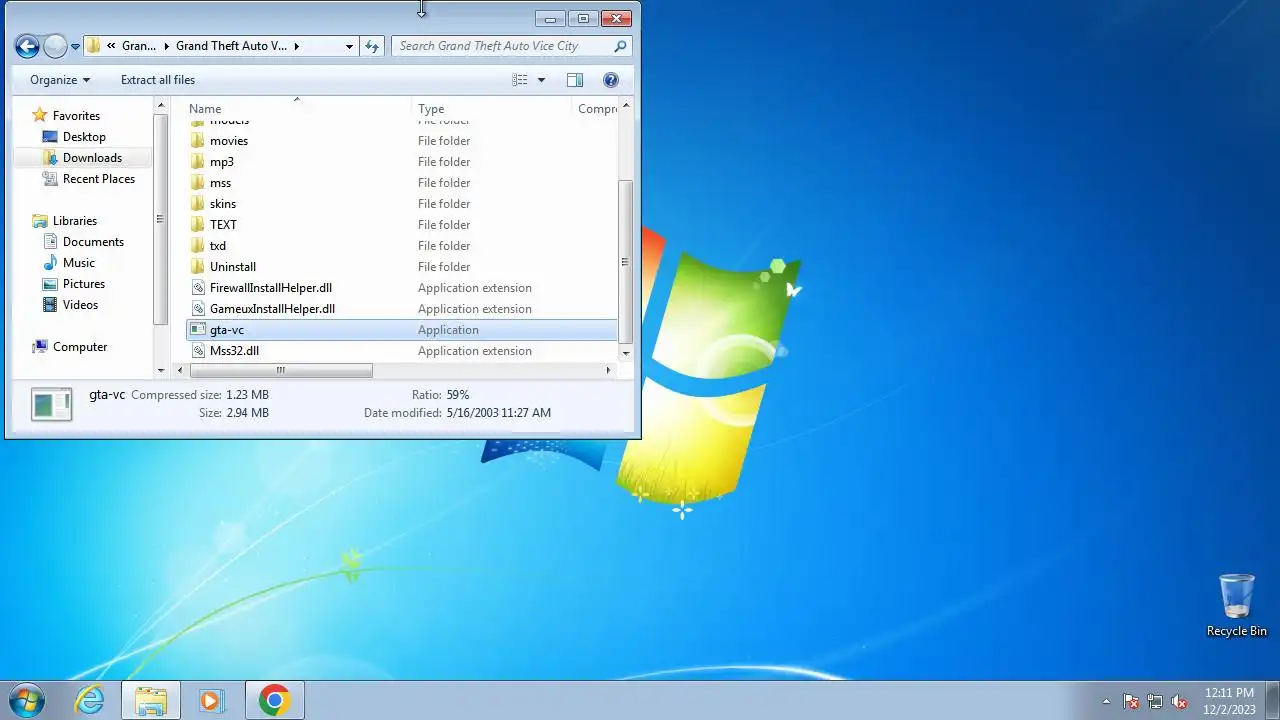
Task: Click the taskbar clock showing 12:11 PM
Action: tap(1229, 700)
